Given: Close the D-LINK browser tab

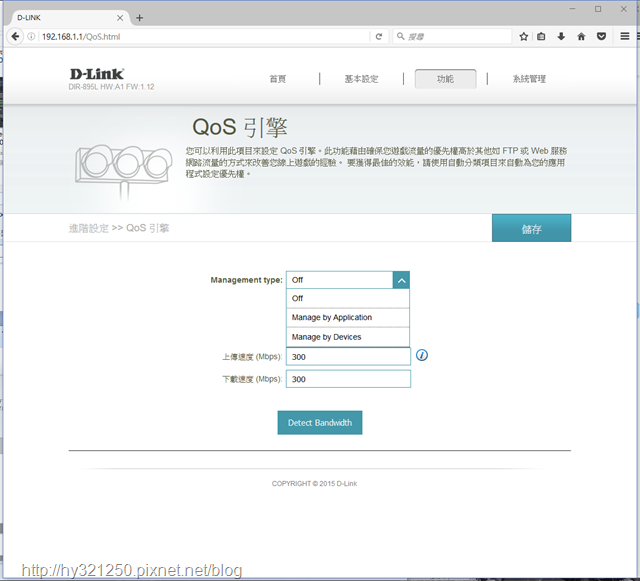Looking at the screenshot, I should pyautogui.click(x=120, y=18).
